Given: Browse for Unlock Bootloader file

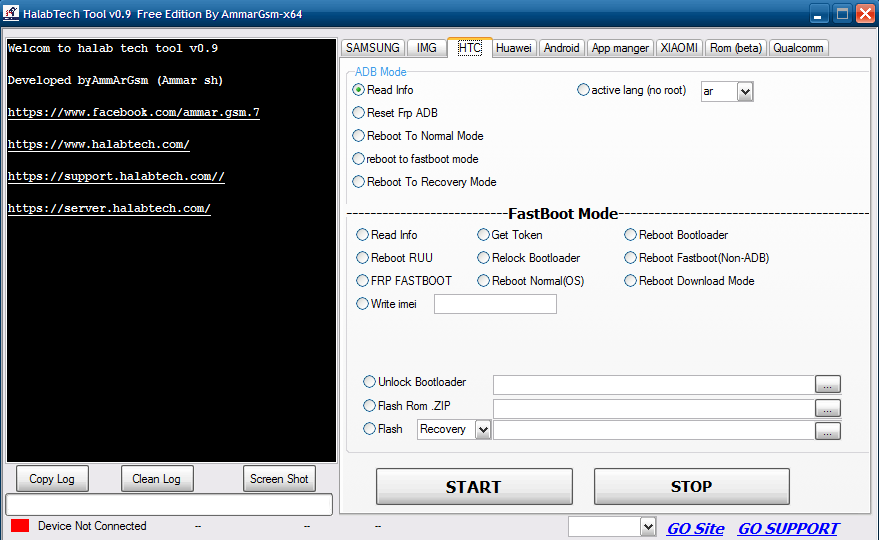Looking at the screenshot, I should (827, 384).
